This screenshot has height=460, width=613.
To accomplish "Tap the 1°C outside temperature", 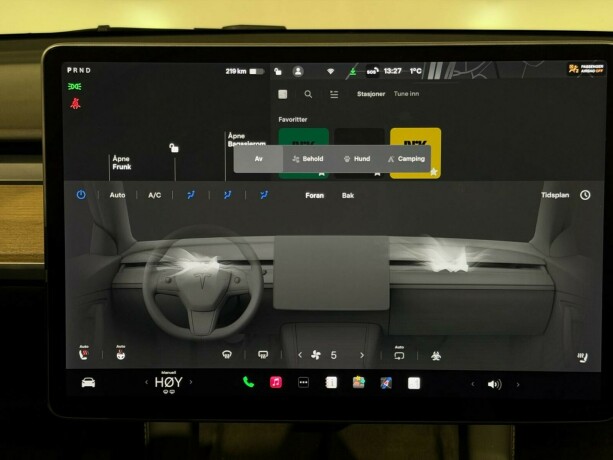I will tap(415, 71).
